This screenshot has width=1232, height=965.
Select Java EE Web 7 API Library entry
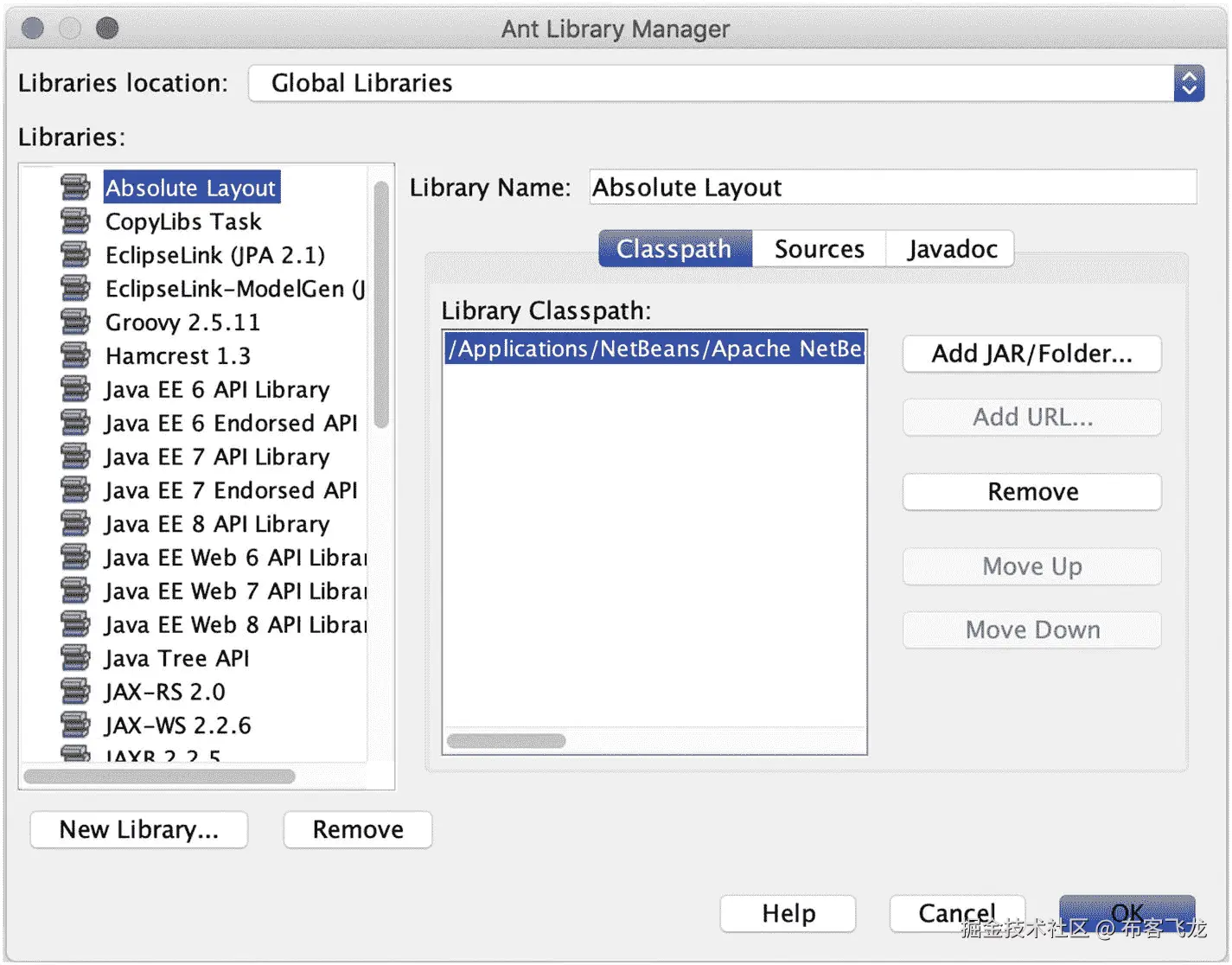[235, 591]
